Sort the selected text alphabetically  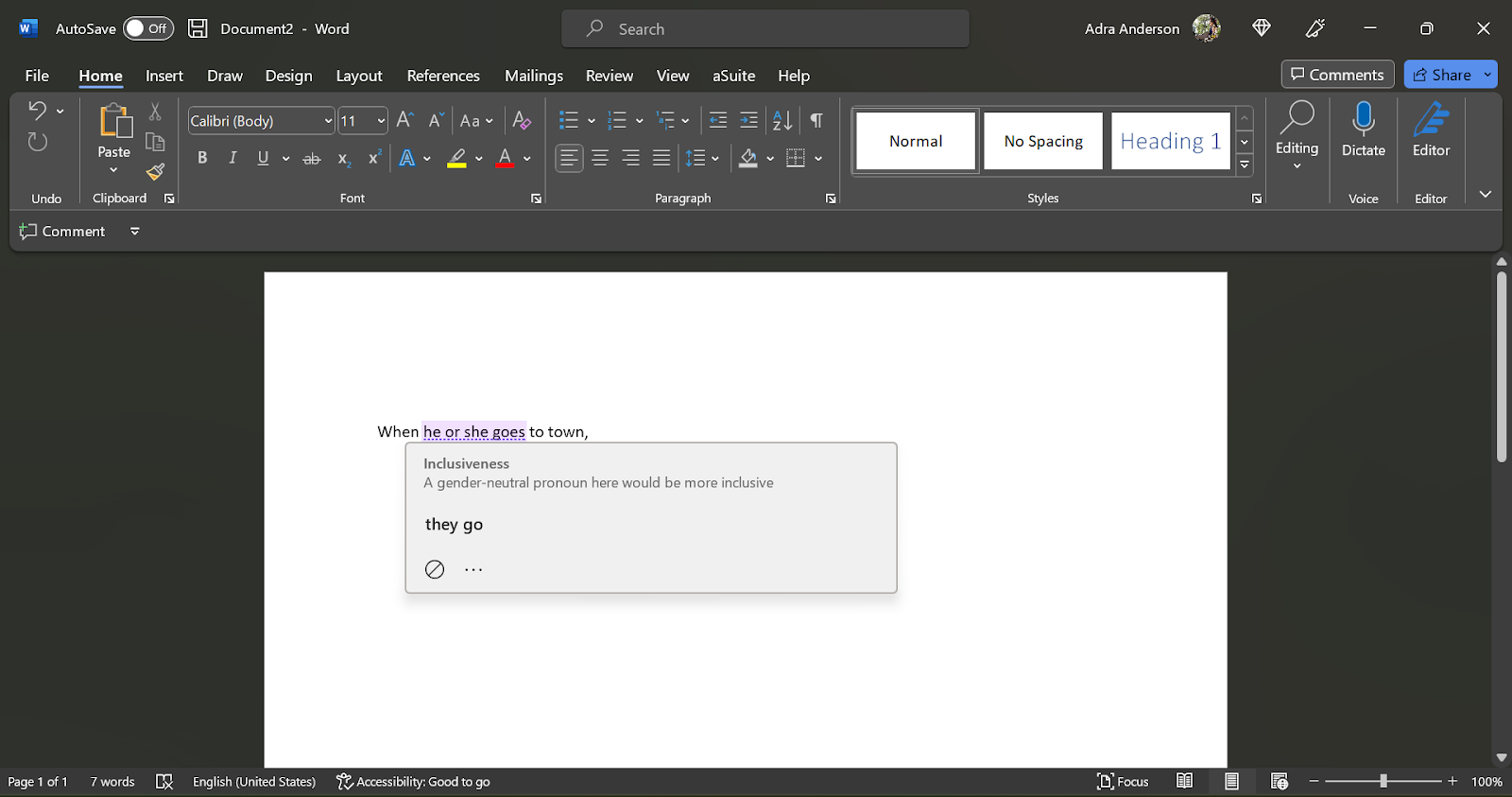point(782,120)
